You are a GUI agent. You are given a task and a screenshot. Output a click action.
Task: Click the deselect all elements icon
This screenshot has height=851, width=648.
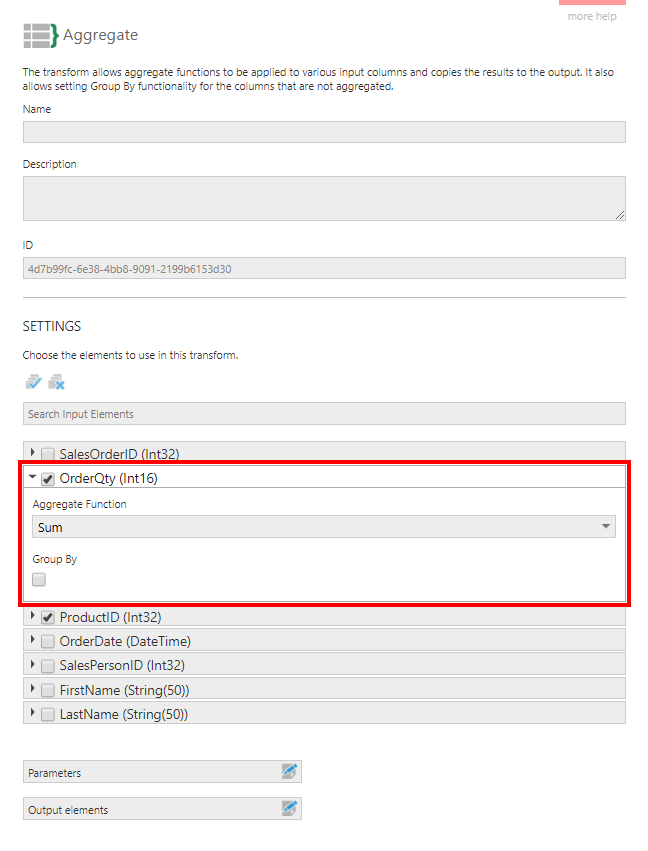(x=56, y=382)
